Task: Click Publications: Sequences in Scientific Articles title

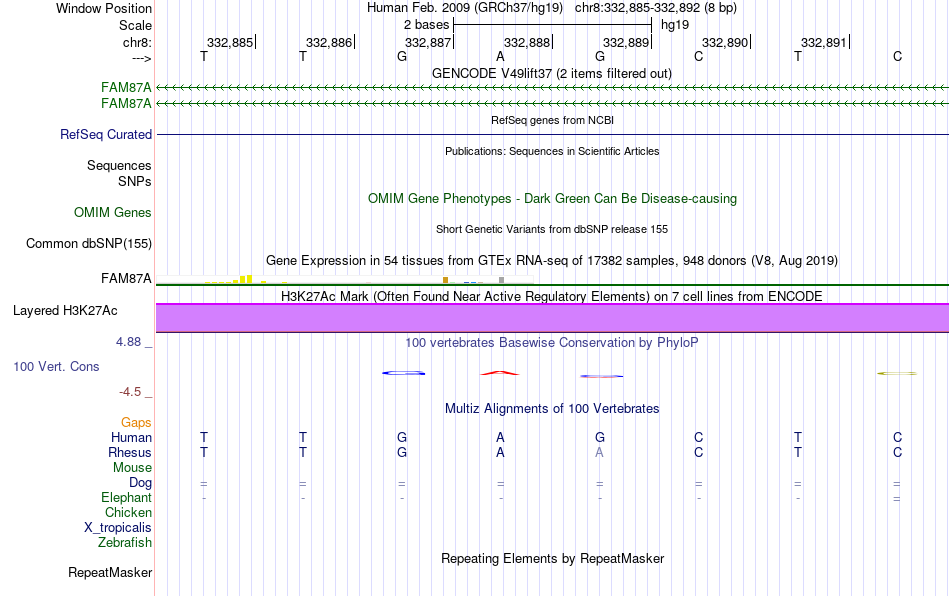Action: click(x=552, y=151)
